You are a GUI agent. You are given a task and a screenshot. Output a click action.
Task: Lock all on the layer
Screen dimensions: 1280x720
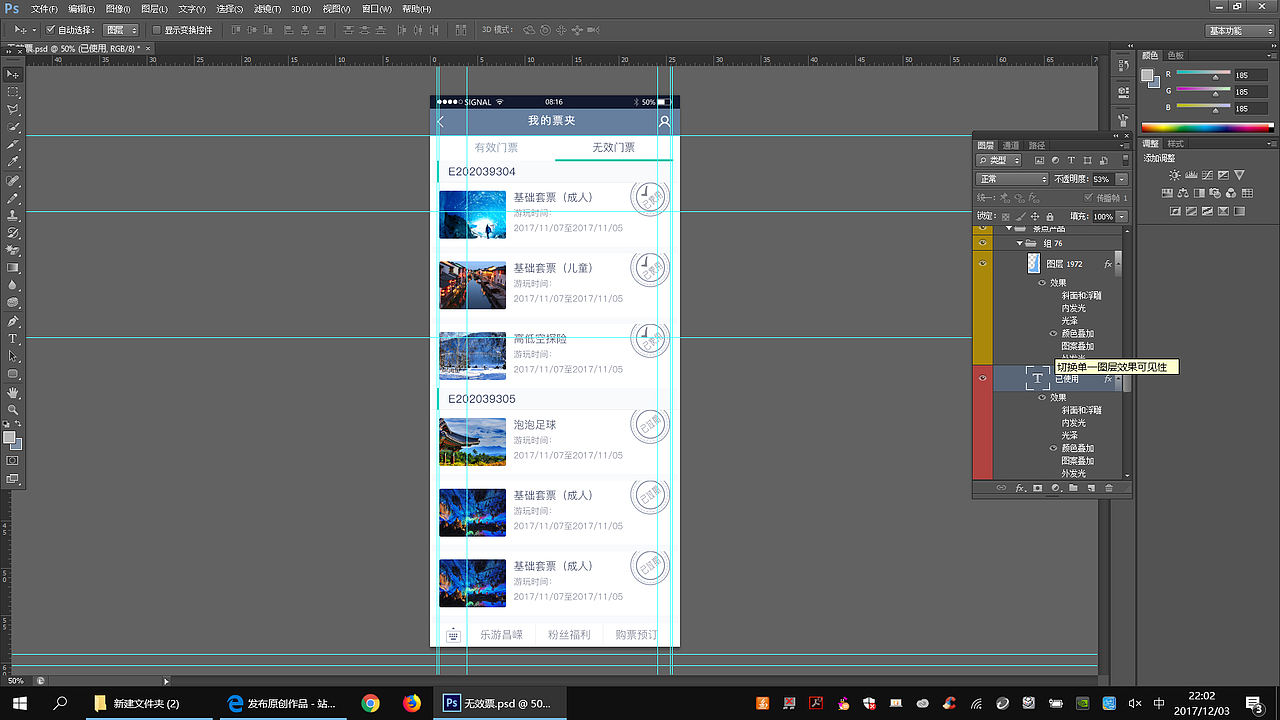point(1050,216)
